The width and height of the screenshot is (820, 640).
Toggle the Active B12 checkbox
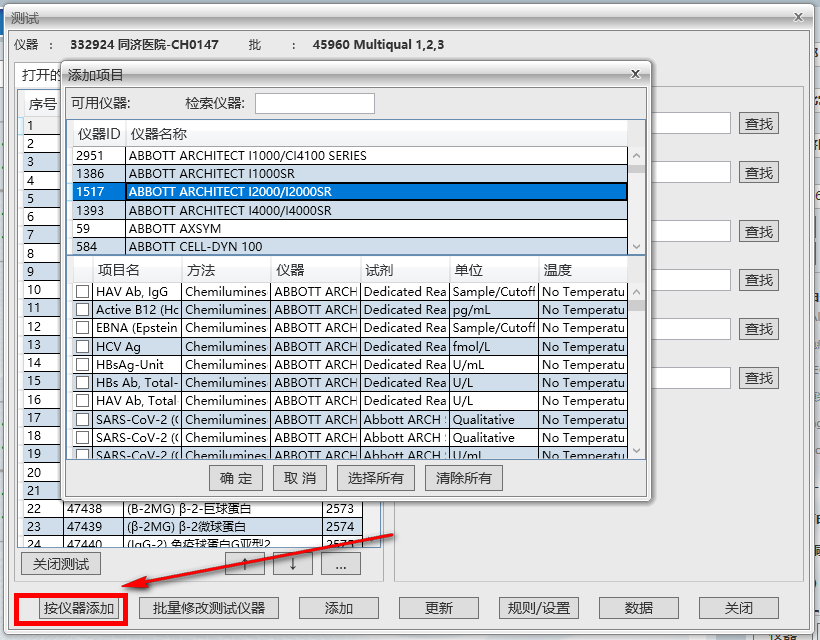pyautogui.click(x=82, y=309)
